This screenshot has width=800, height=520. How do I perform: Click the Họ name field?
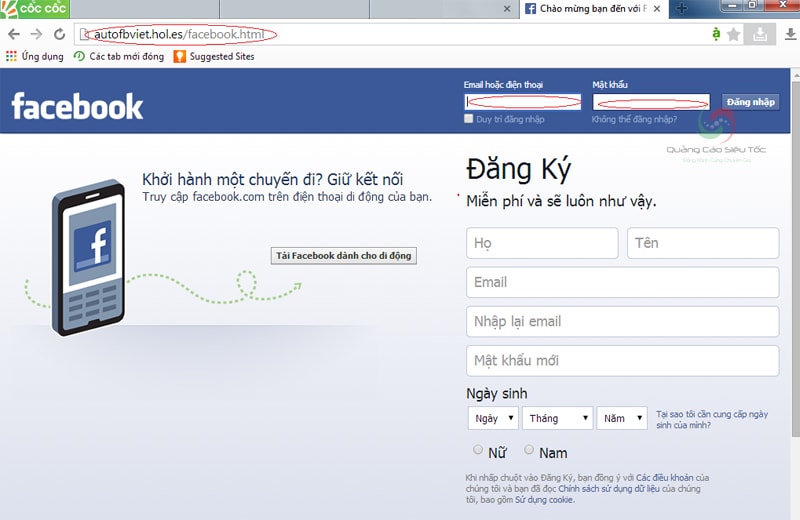point(542,243)
